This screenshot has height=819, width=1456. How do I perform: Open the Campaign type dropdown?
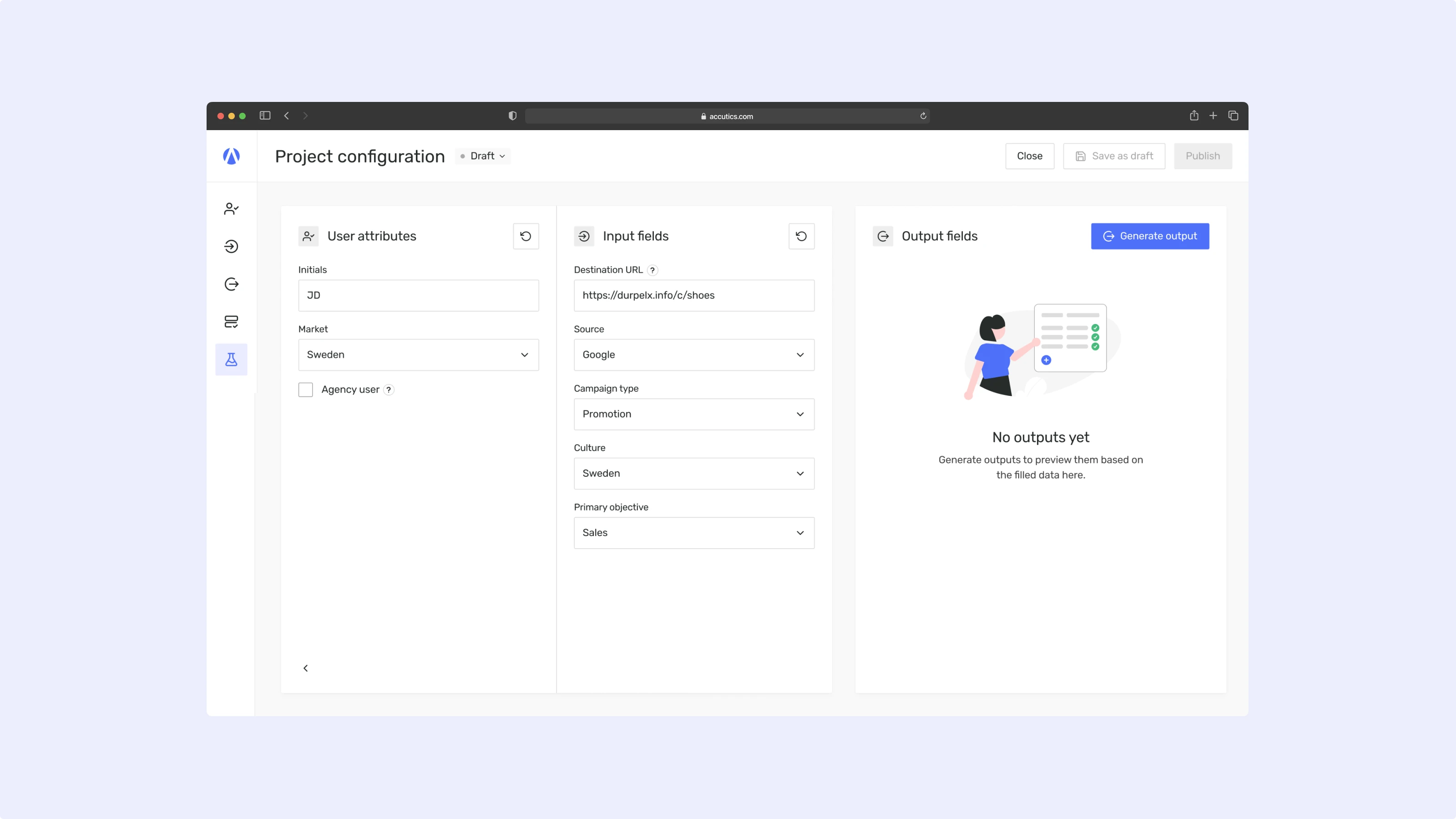pyautogui.click(x=693, y=414)
